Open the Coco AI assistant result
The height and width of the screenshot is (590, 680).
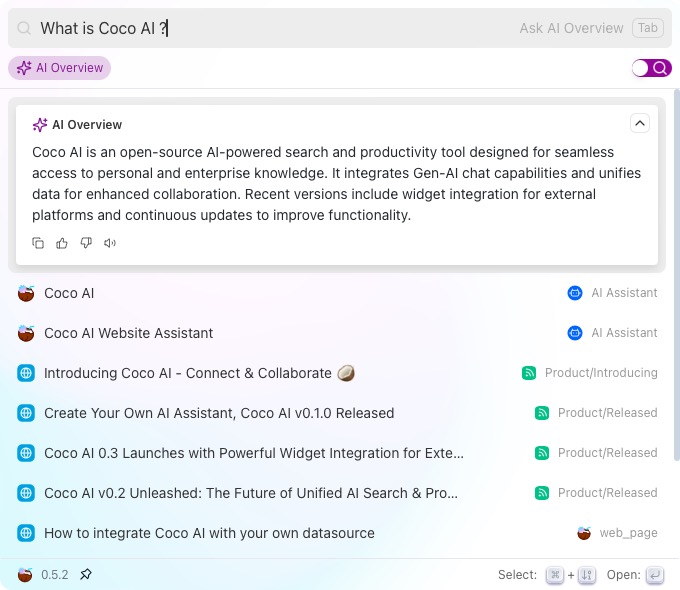337,293
